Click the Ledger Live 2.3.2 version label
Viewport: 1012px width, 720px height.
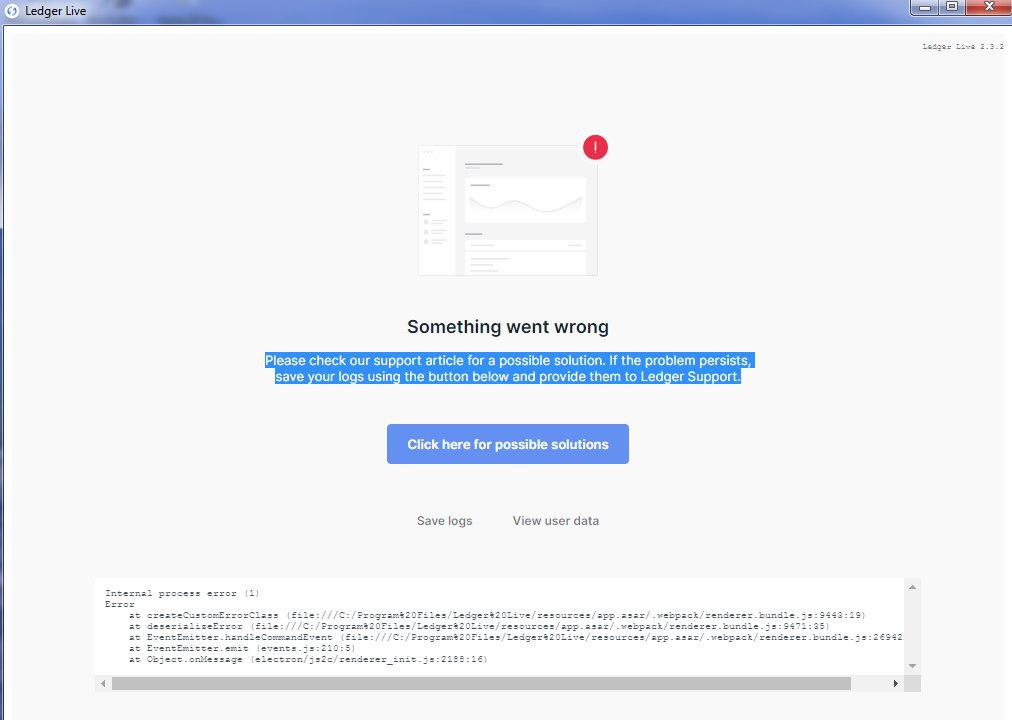[x=963, y=46]
